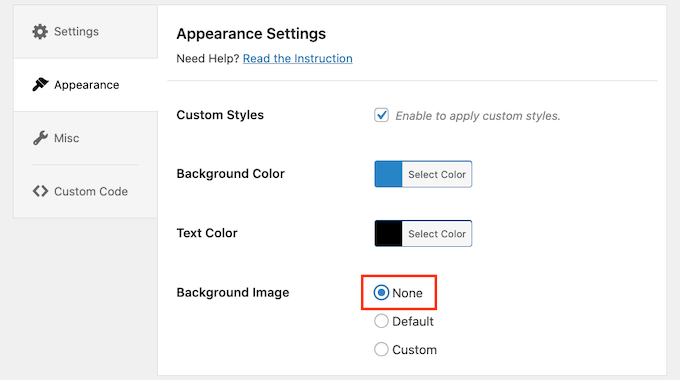This screenshot has width=680, height=380.
Task: Uncheck the Custom Styles checkbox
Action: (381, 115)
